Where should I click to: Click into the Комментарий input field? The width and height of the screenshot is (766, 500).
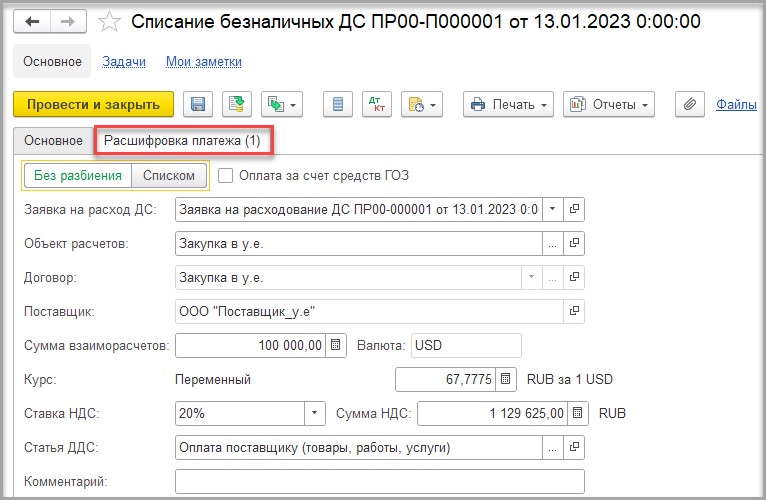pos(379,481)
